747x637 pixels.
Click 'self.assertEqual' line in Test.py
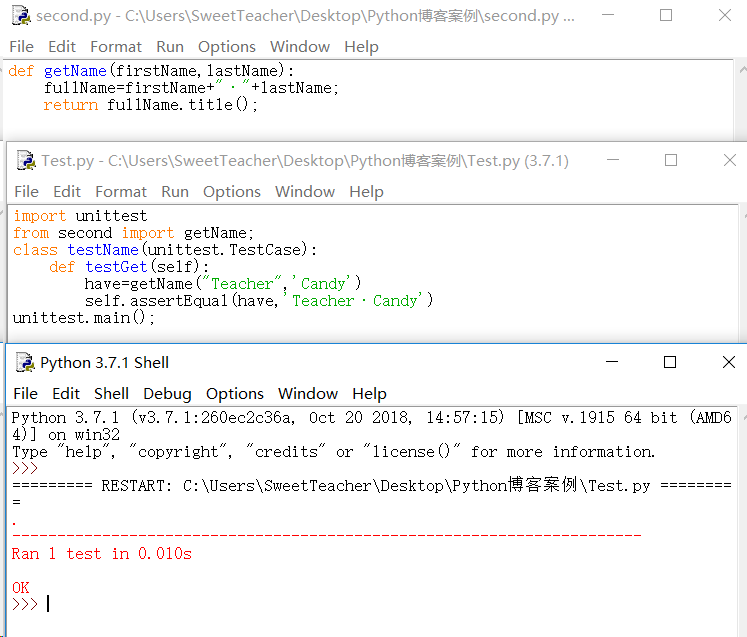(259, 301)
